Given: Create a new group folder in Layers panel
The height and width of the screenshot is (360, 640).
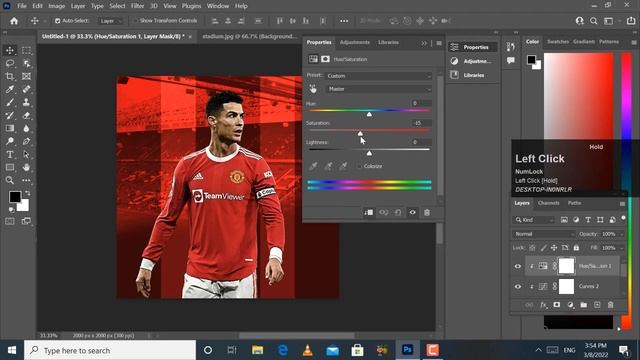Looking at the screenshot, I should click(x=584, y=305).
